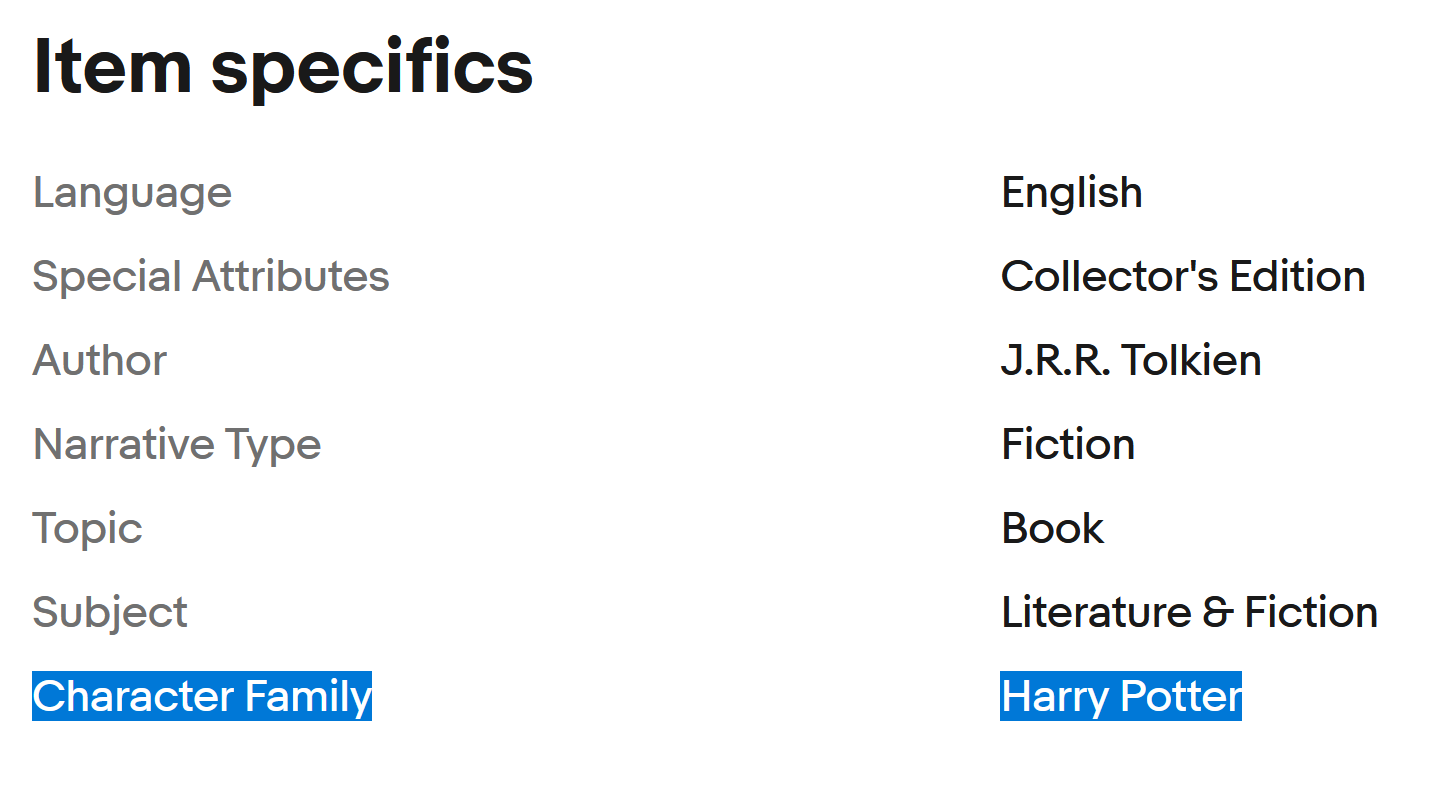
Task: Select the Book topic value
Action: pyautogui.click(x=1052, y=529)
